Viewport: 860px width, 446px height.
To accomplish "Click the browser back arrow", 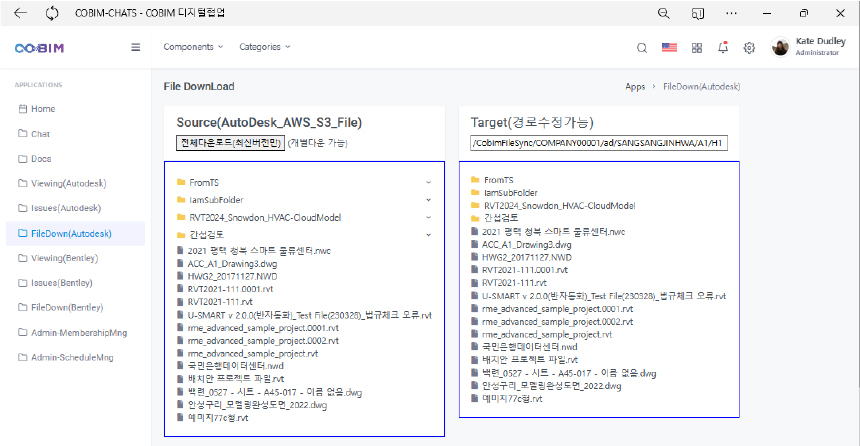I will click(20, 13).
